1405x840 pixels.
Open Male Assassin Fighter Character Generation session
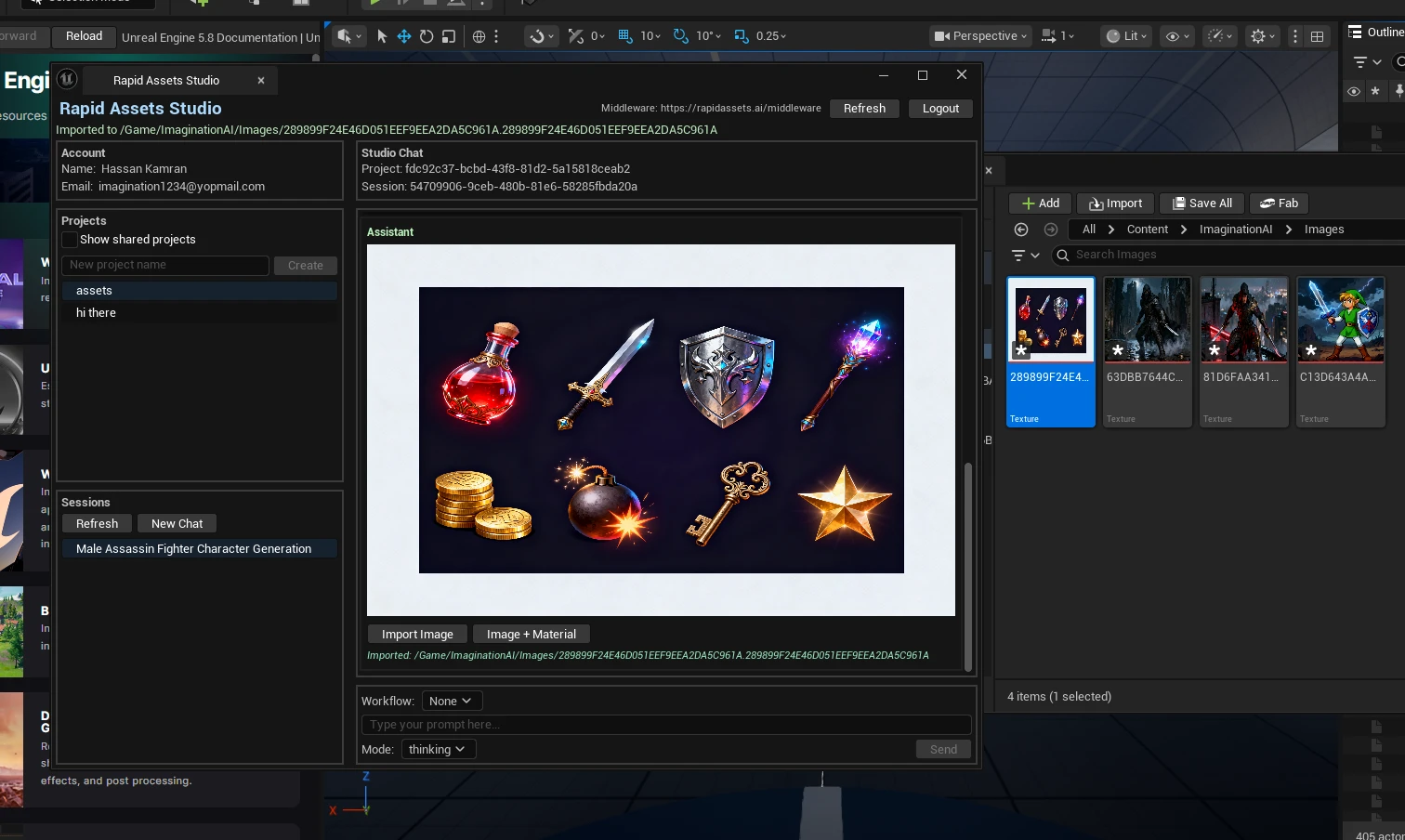pyautogui.click(x=200, y=549)
